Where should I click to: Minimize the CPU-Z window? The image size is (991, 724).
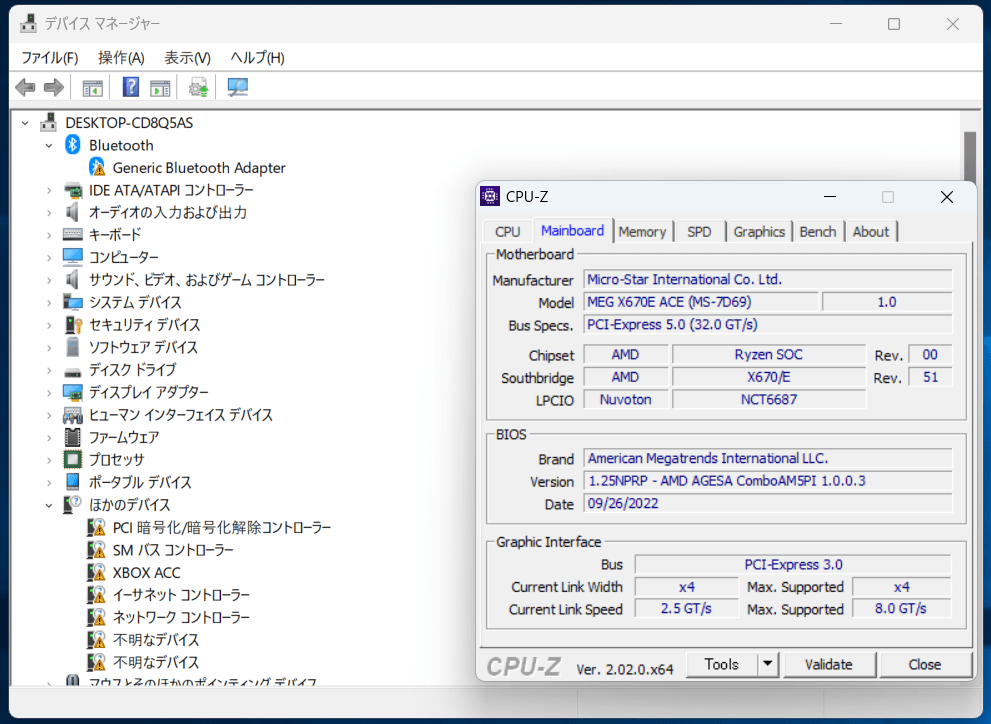point(830,197)
